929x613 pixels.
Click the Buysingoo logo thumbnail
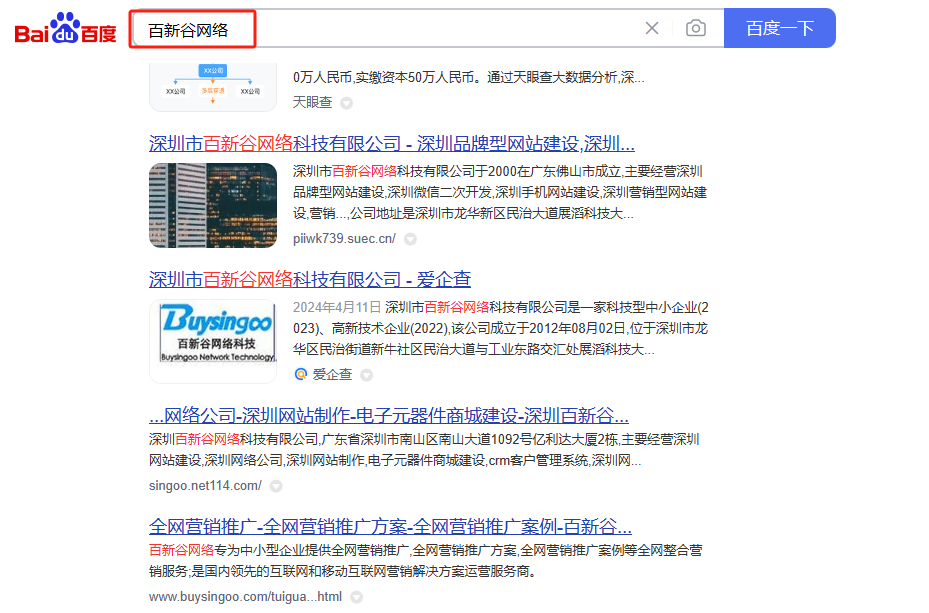[213, 340]
